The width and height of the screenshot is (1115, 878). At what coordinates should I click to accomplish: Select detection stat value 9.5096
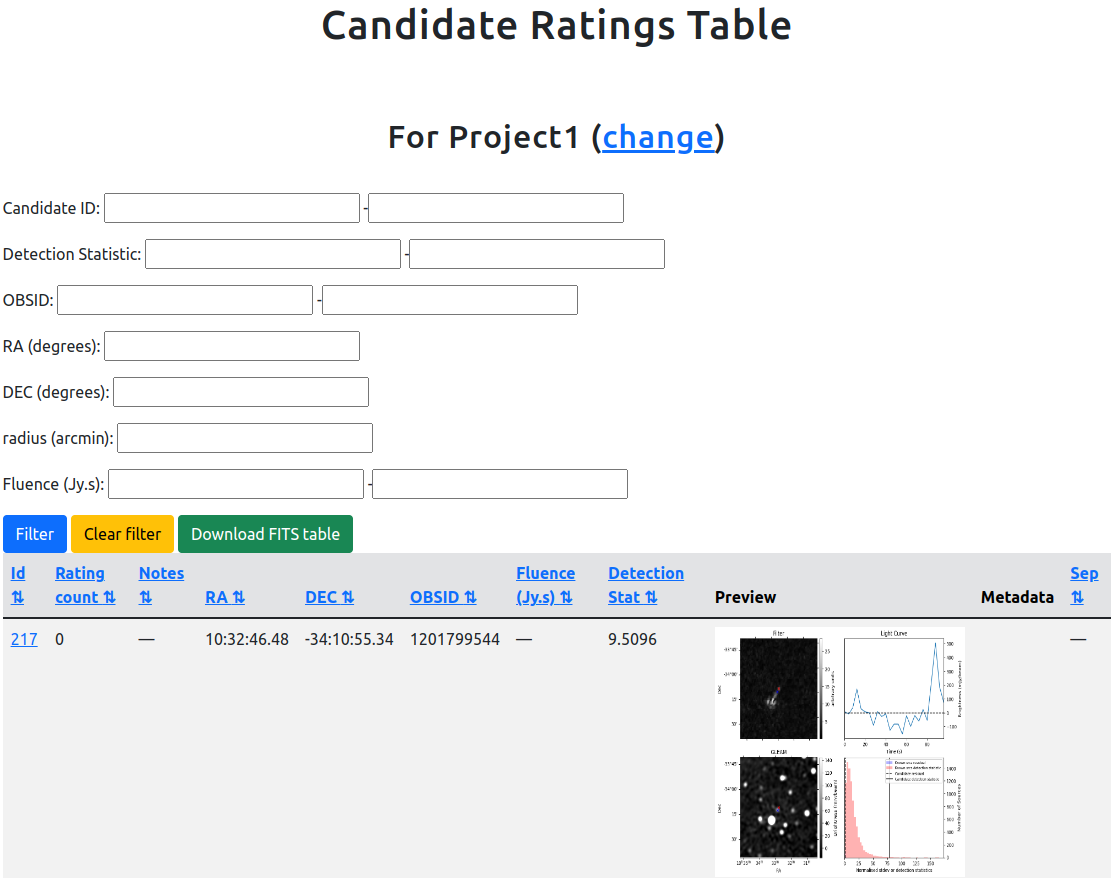pyautogui.click(x=632, y=639)
